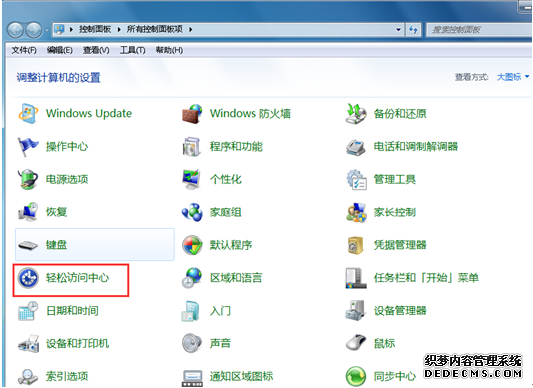The height and width of the screenshot is (388, 533).
Task: Open the 工具(T) menu
Action: click(x=133, y=50)
